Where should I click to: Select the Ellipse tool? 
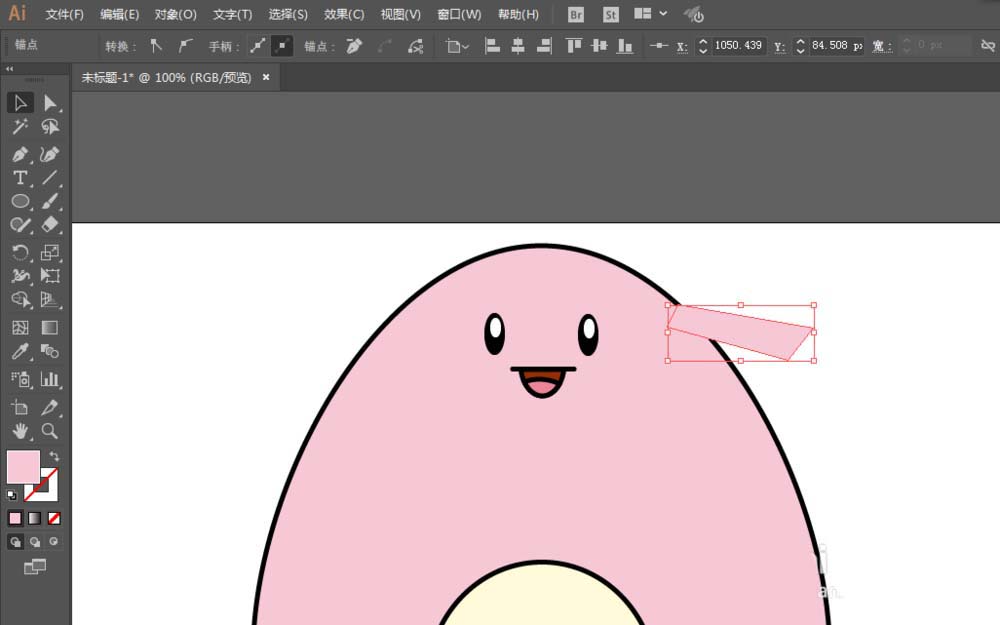20,202
